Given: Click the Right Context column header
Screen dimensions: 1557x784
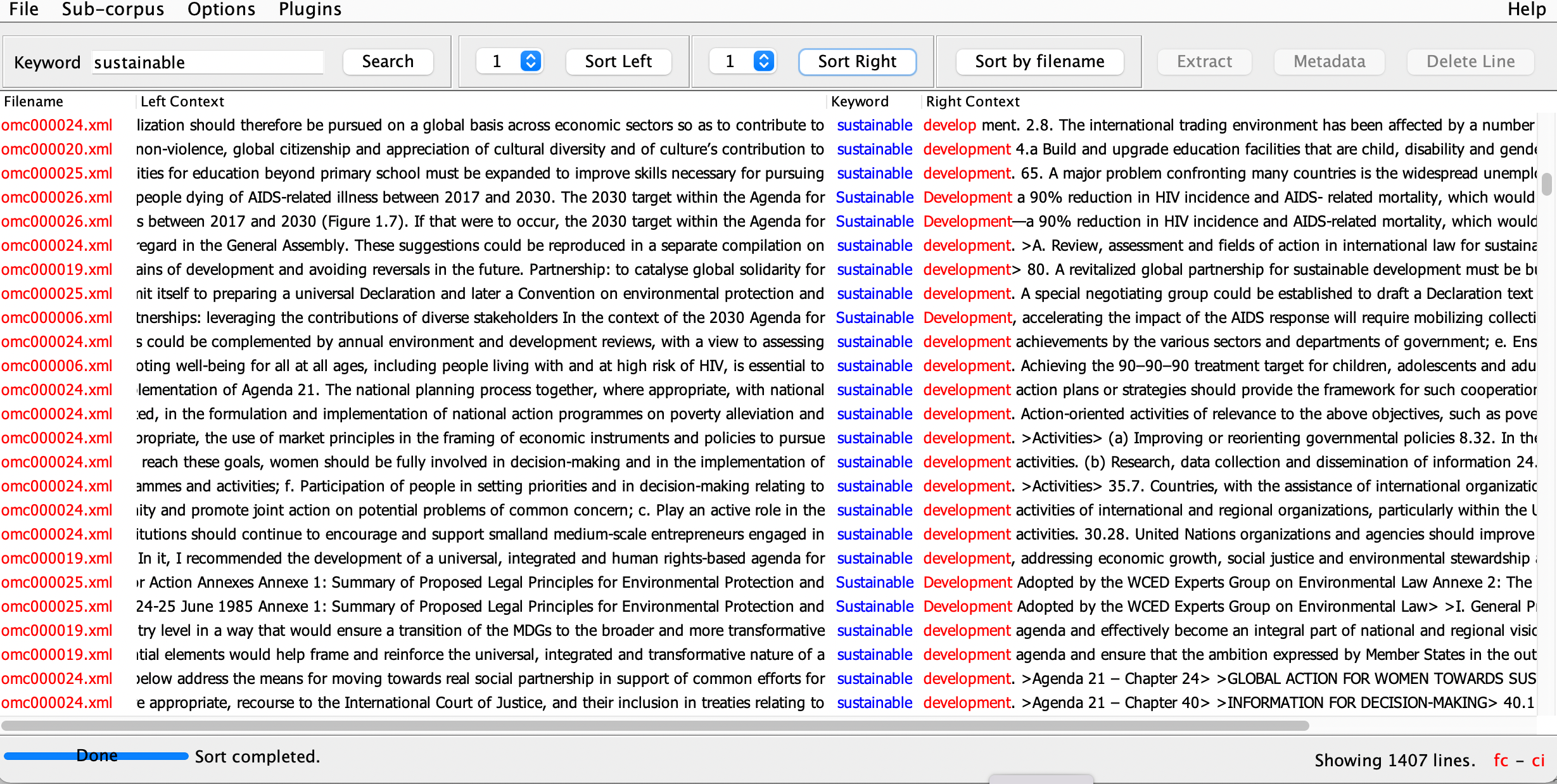Looking at the screenshot, I should (x=972, y=101).
